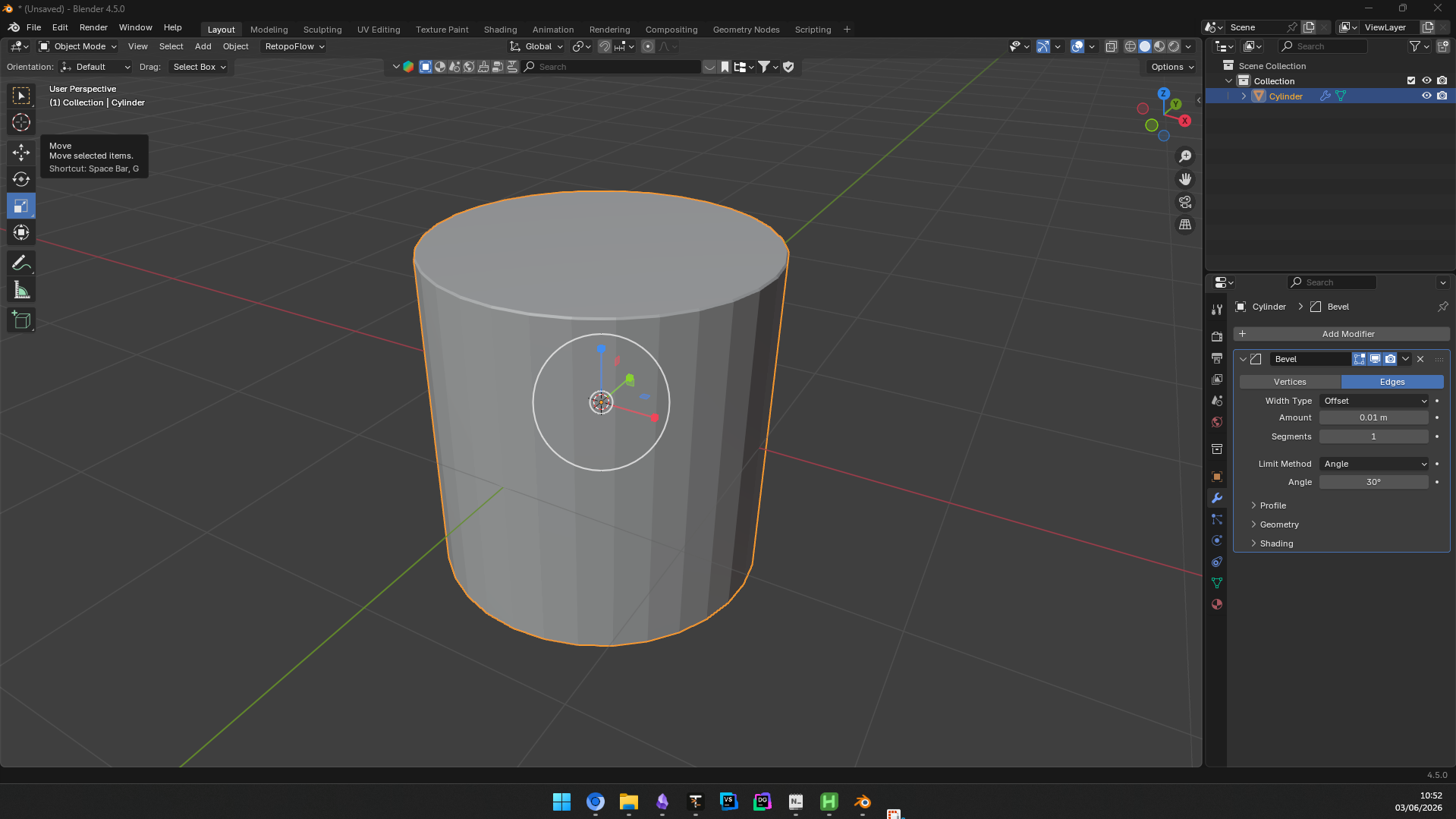The image size is (1456, 819).
Task: Select the Cursor tool
Action: click(21, 122)
